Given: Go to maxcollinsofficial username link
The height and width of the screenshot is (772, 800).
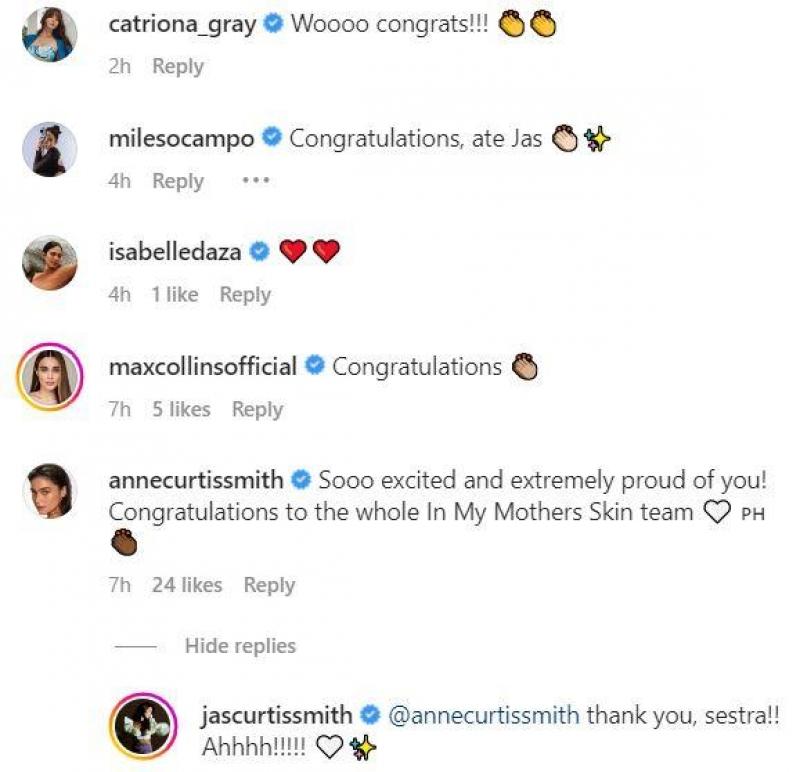Looking at the screenshot, I should [x=202, y=367].
